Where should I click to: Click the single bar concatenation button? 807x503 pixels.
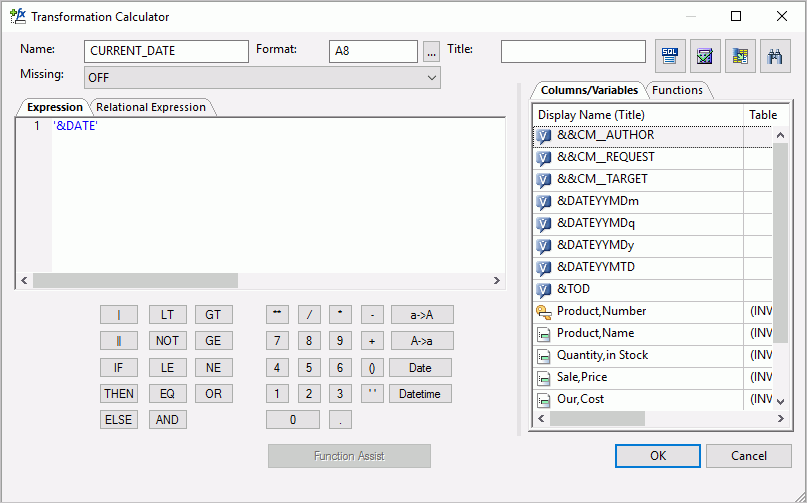pos(119,315)
